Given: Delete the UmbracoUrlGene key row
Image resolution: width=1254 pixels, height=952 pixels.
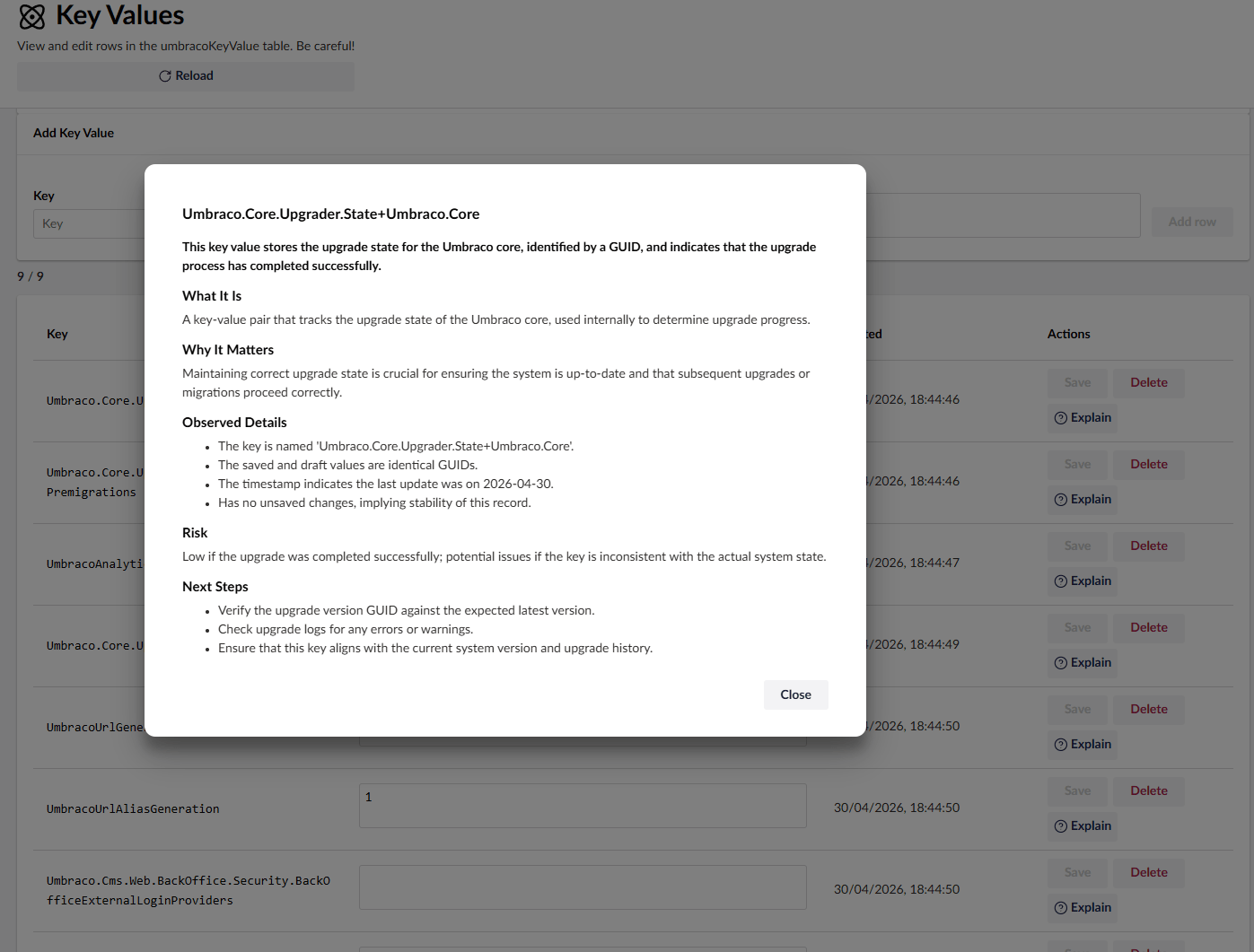Looking at the screenshot, I should (x=1149, y=709).
